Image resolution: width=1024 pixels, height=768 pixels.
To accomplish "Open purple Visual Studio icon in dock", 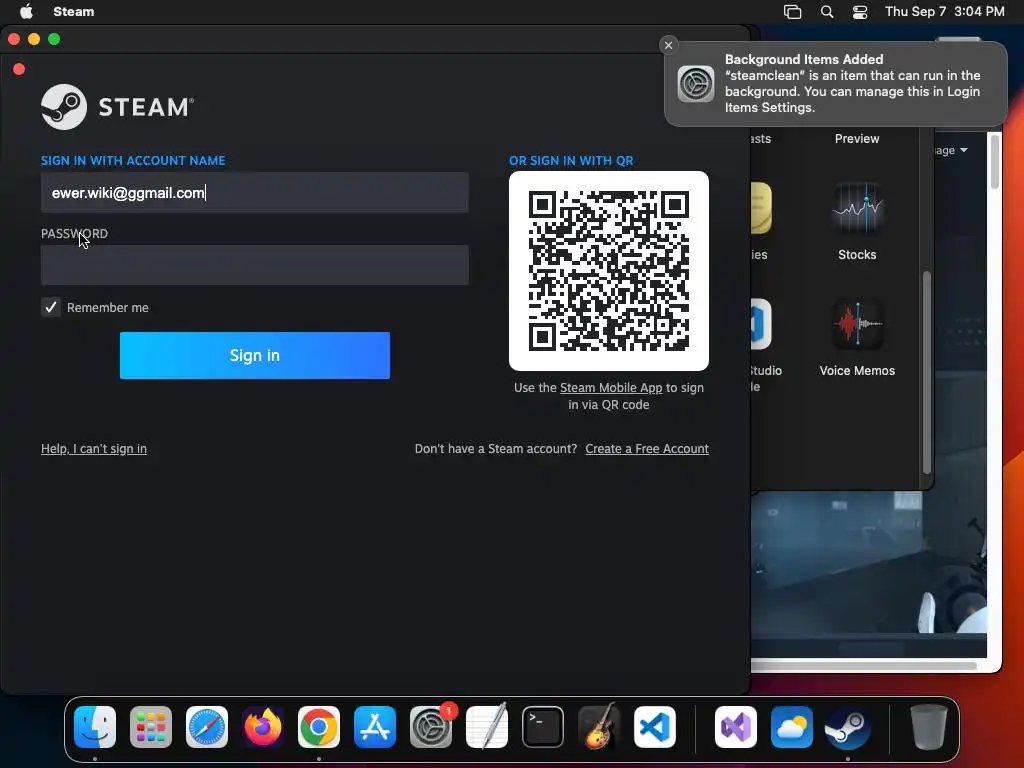I will [736, 727].
